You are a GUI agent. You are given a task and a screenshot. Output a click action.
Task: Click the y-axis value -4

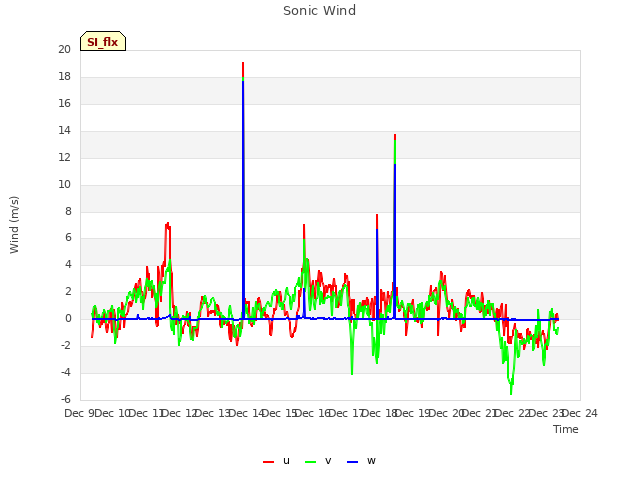click(66, 372)
